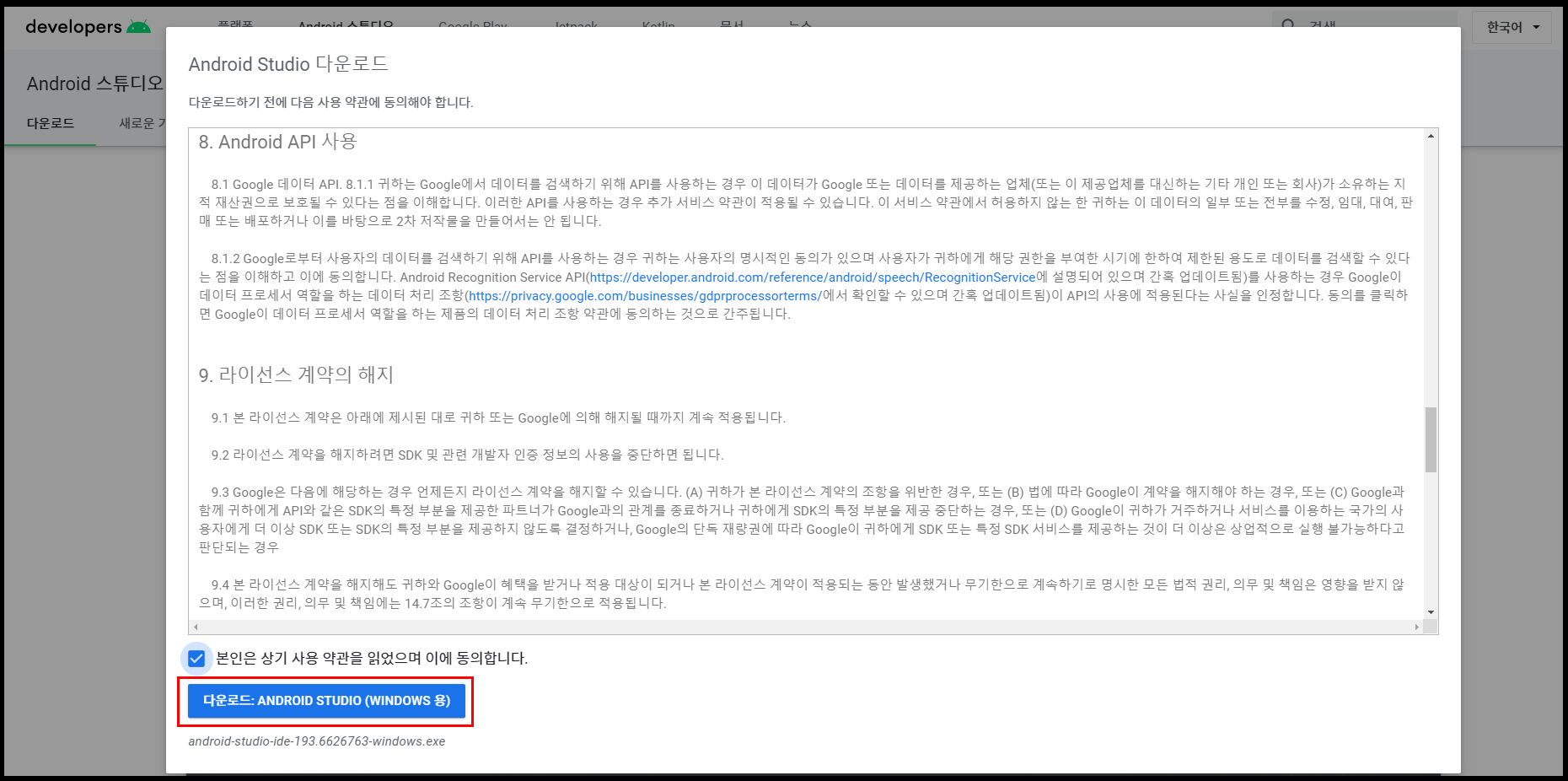Click paragraph 9.4 about 14.7조

(803, 594)
